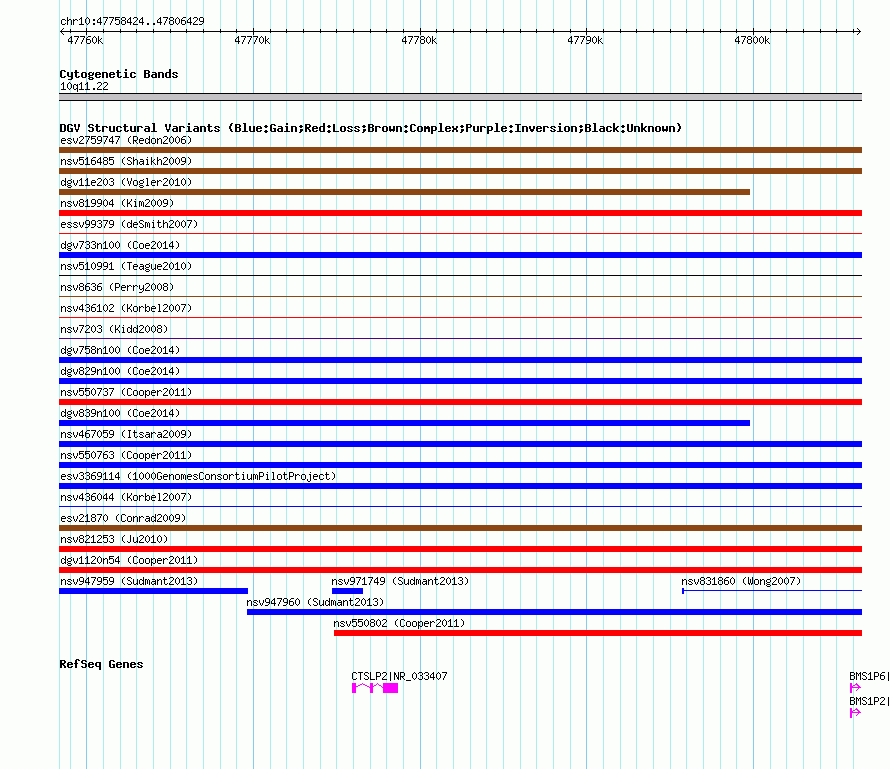
Task: Click the 47800k ruler tick label
Action: (752, 40)
